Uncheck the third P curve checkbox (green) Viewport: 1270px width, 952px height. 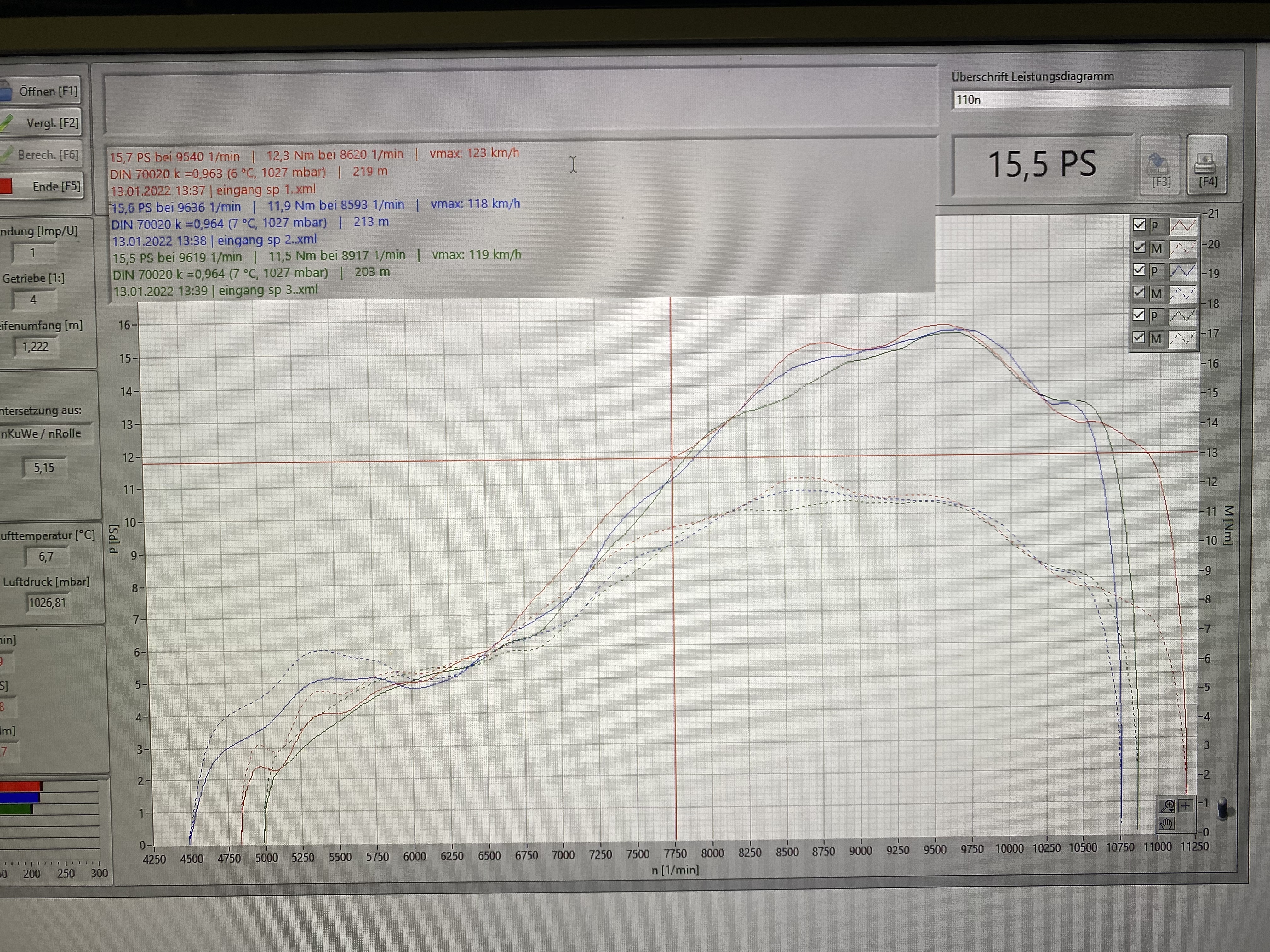[1139, 315]
